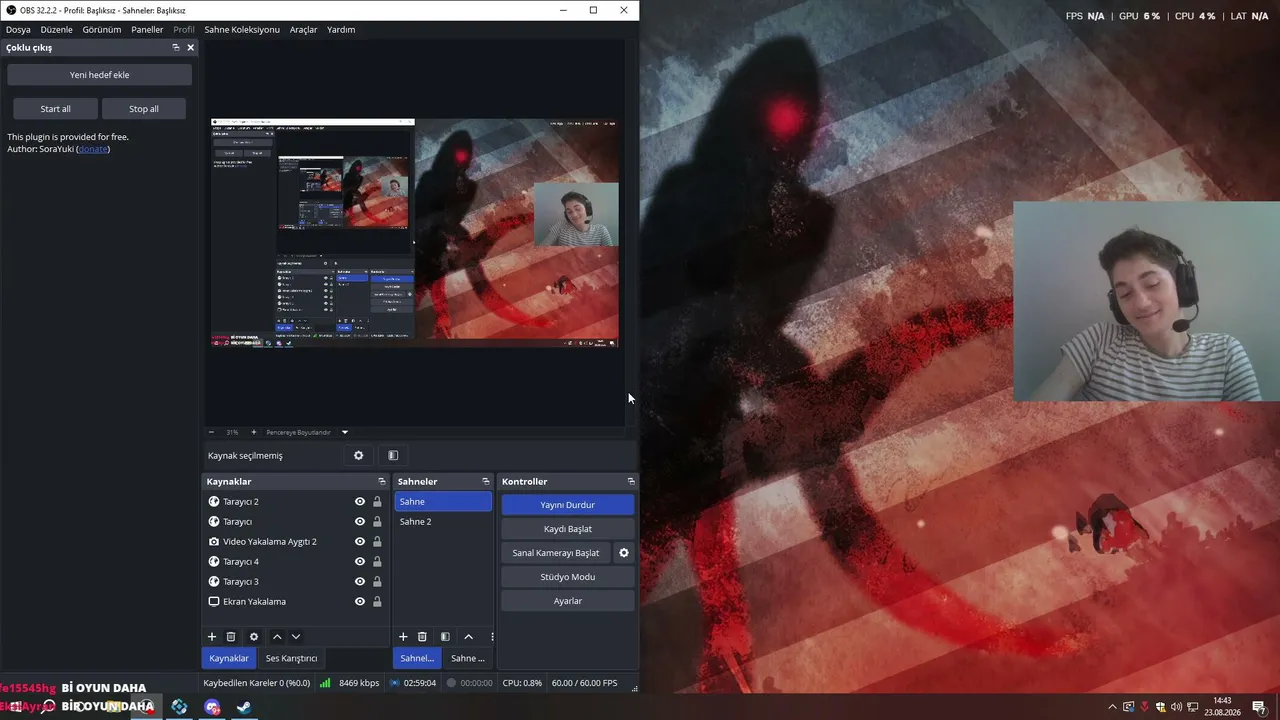Viewport: 1280px width, 720px height.
Task: Remove selected source with trash icon
Action: (231, 637)
